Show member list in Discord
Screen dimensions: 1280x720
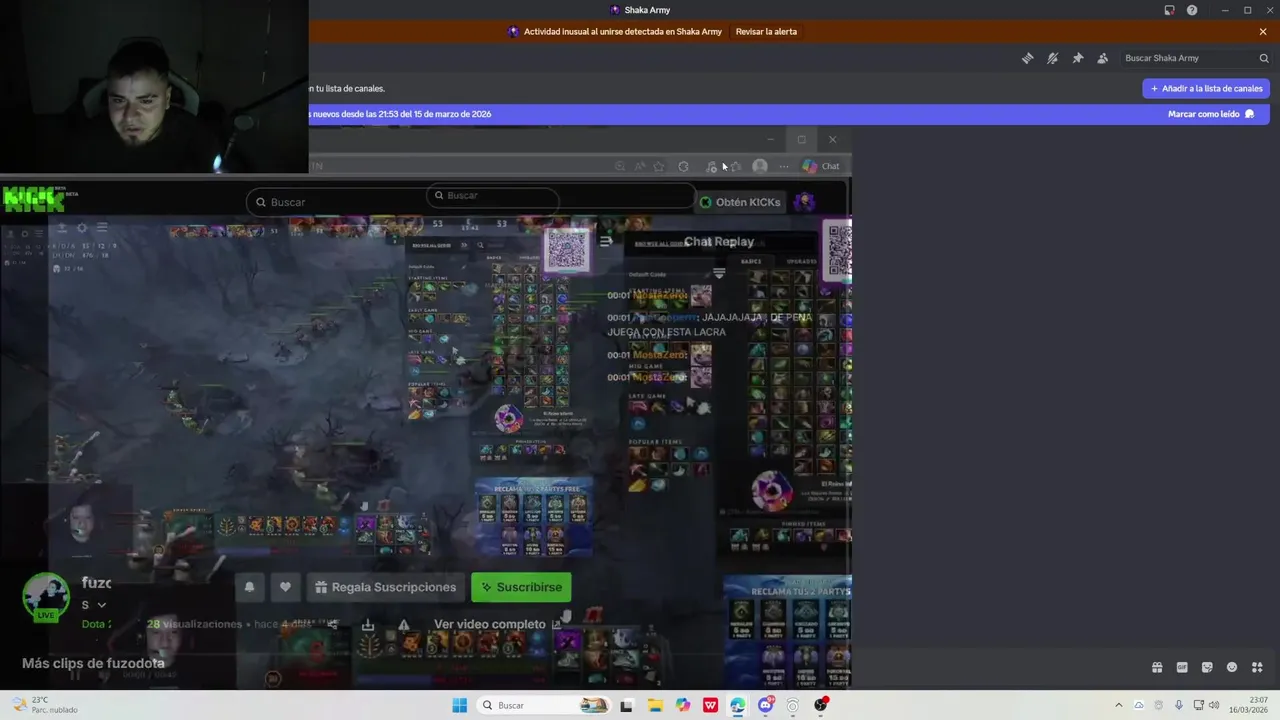[1102, 58]
